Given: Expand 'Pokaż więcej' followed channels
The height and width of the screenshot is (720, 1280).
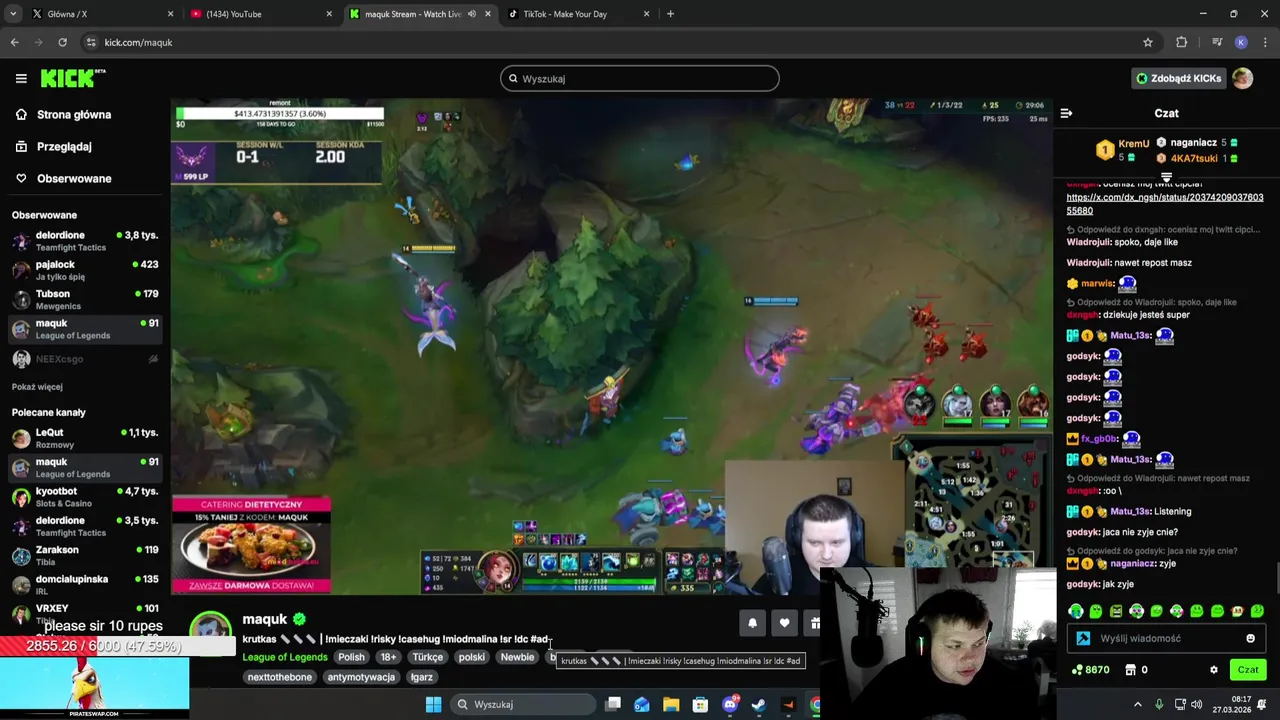Looking at the screenshot, I should (37, 387).
